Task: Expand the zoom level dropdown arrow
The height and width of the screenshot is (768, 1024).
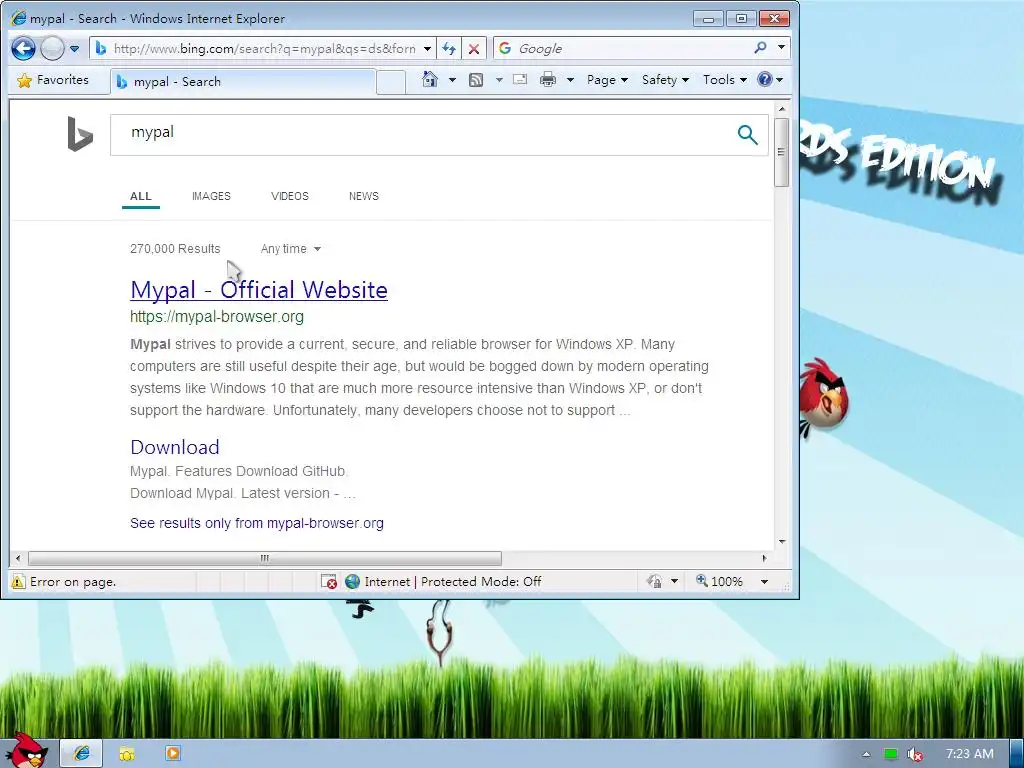Action: tap(764, 581)
